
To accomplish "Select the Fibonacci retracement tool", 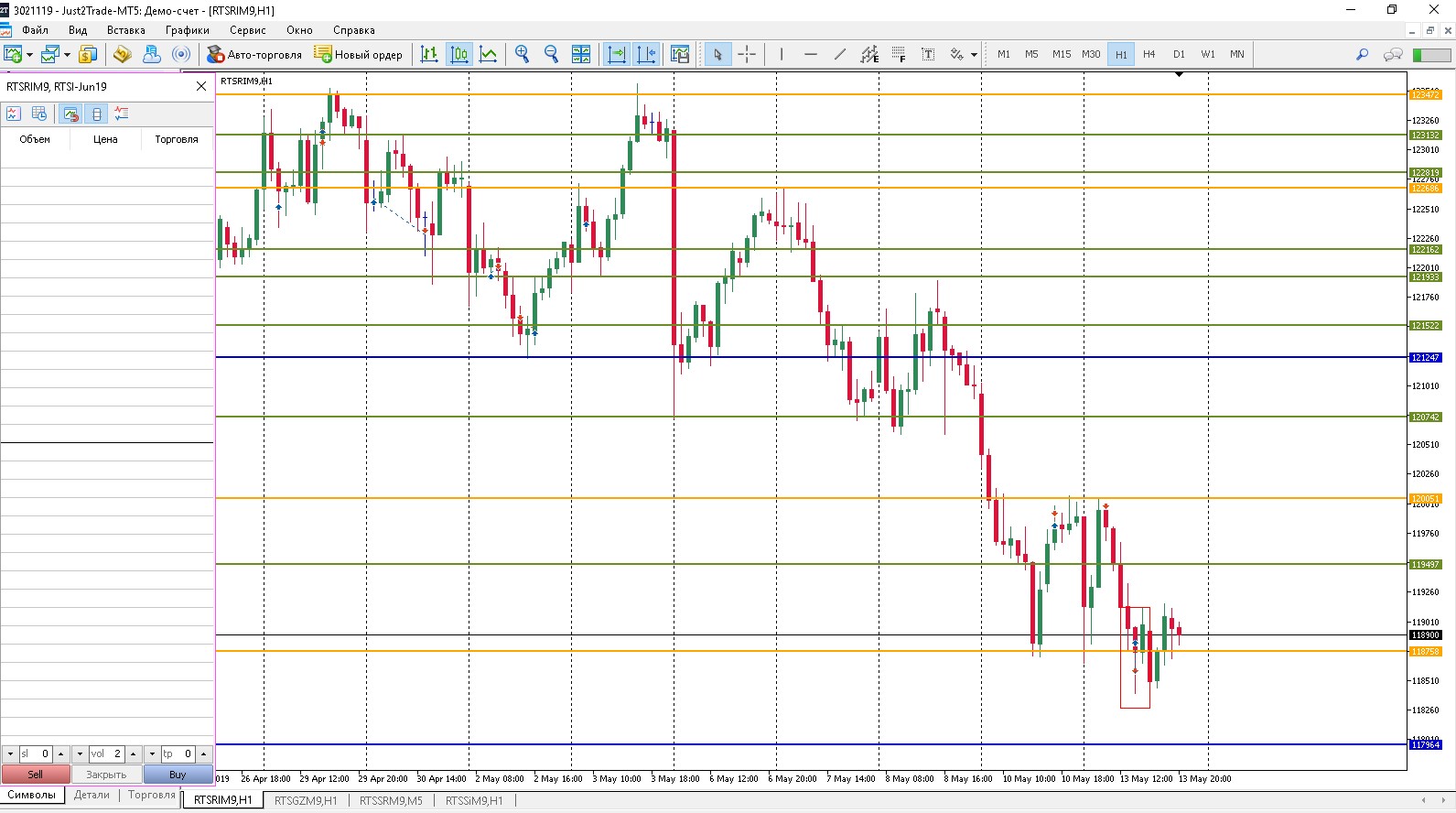I will (x=899, y=54).
